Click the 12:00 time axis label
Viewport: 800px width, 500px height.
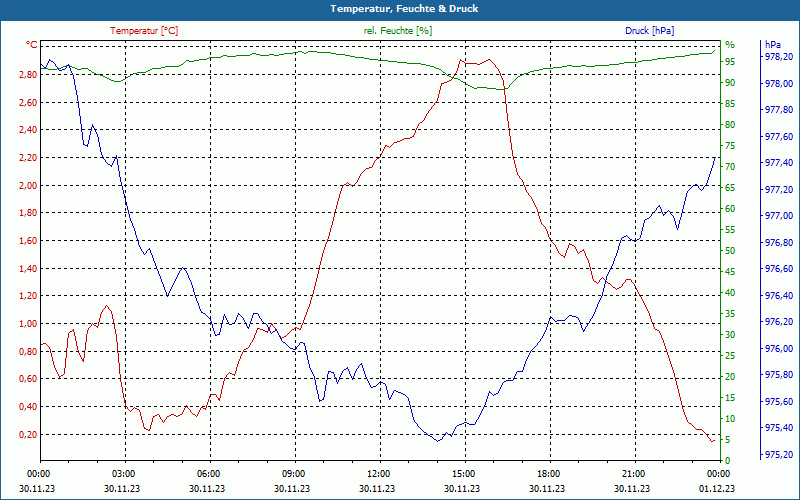click(380, 473)
